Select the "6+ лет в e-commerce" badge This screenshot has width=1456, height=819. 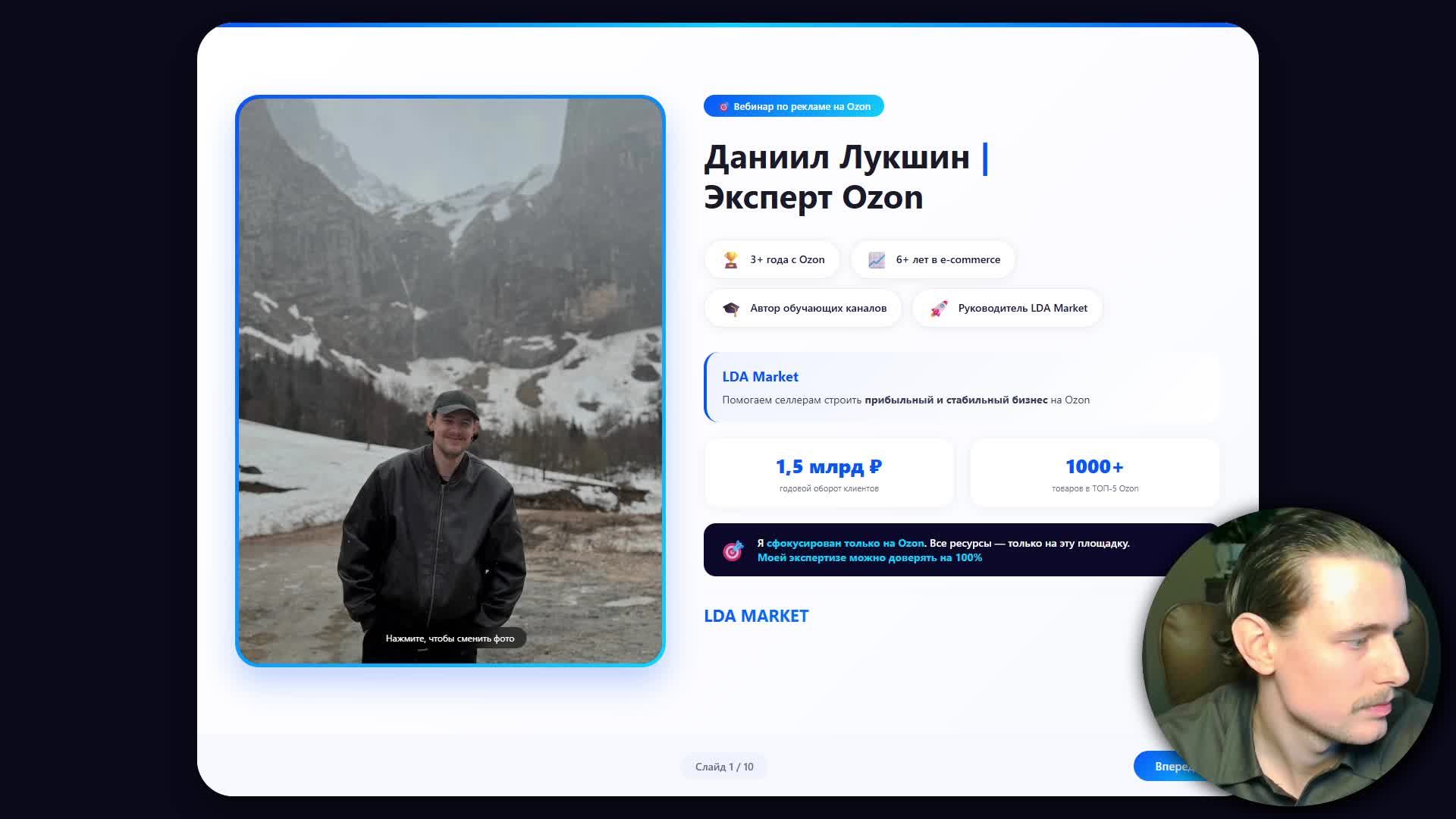[x=933, y=259]
